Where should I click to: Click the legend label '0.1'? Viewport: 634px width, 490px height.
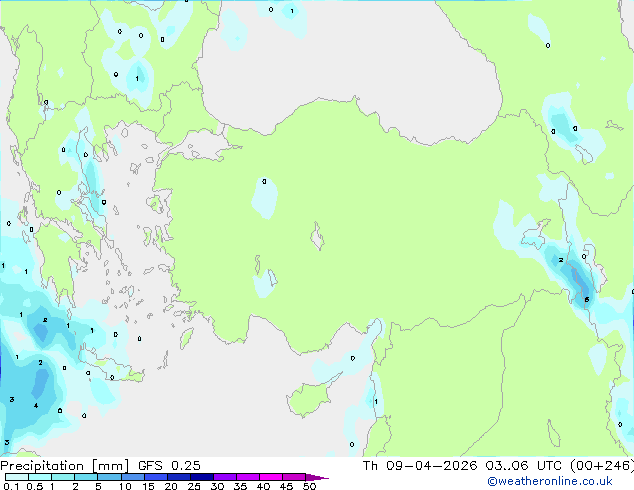click(11, 486)
